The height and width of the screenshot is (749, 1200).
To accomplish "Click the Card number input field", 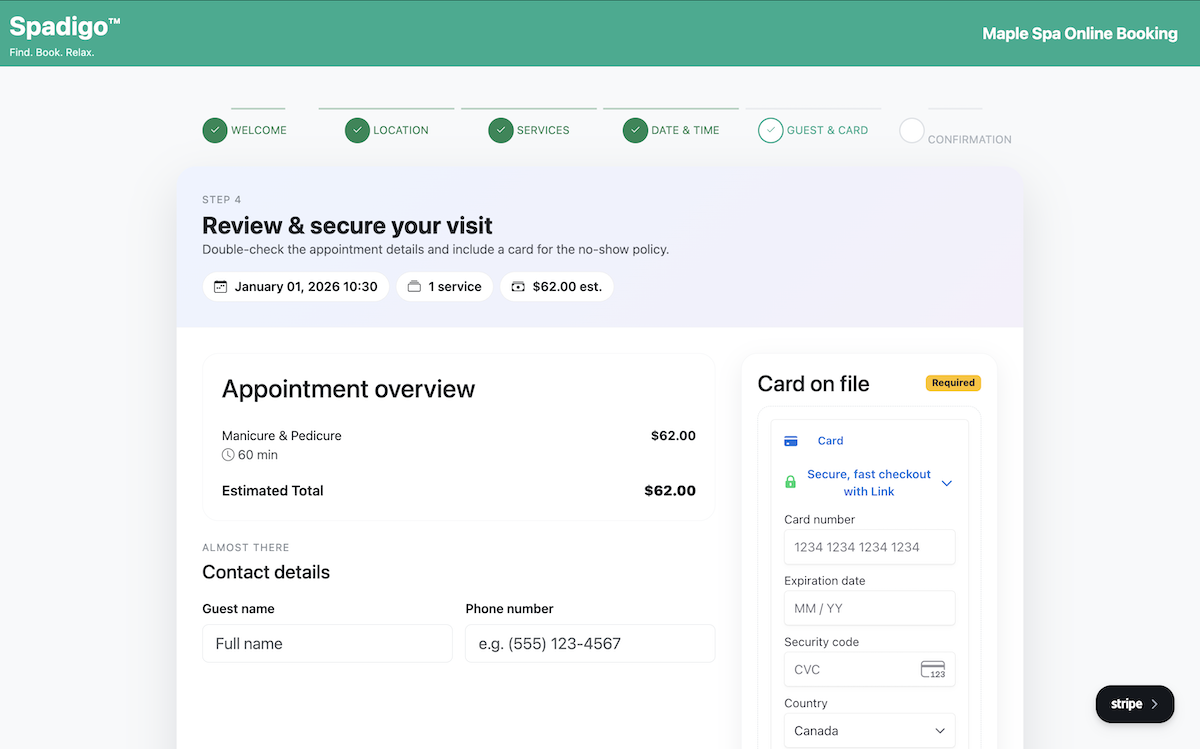I will tap(869, 547).
